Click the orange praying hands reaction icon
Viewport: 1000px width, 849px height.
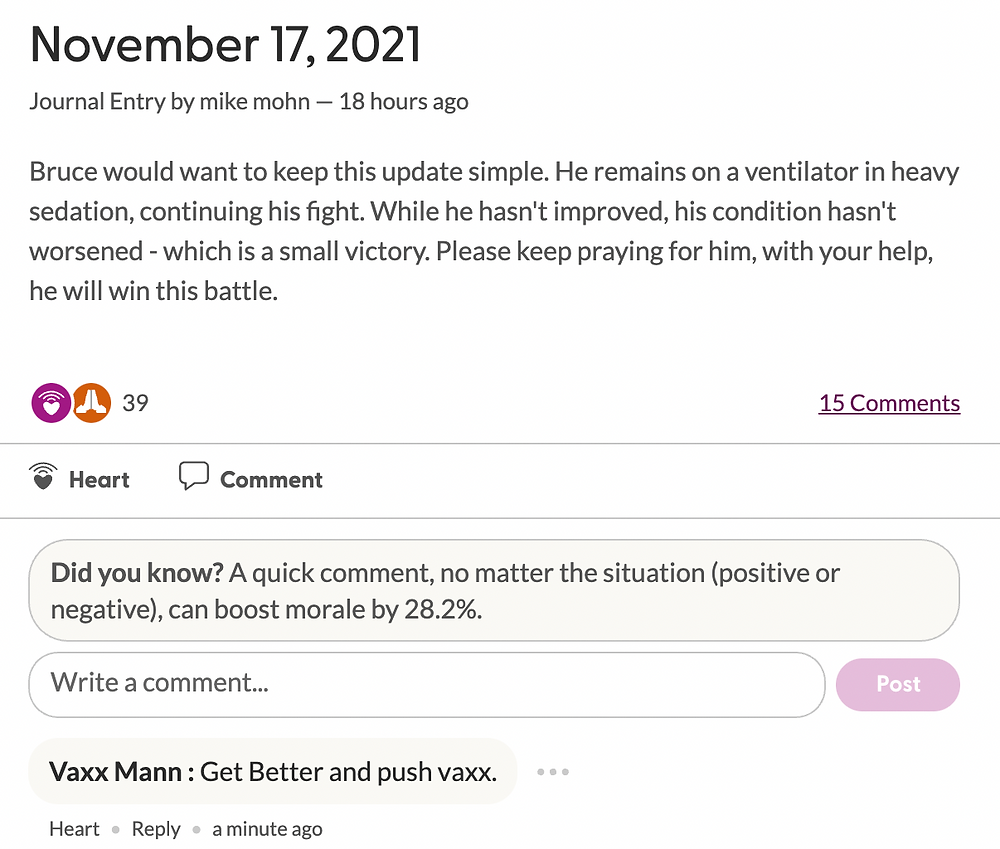(x=92, y=403)
